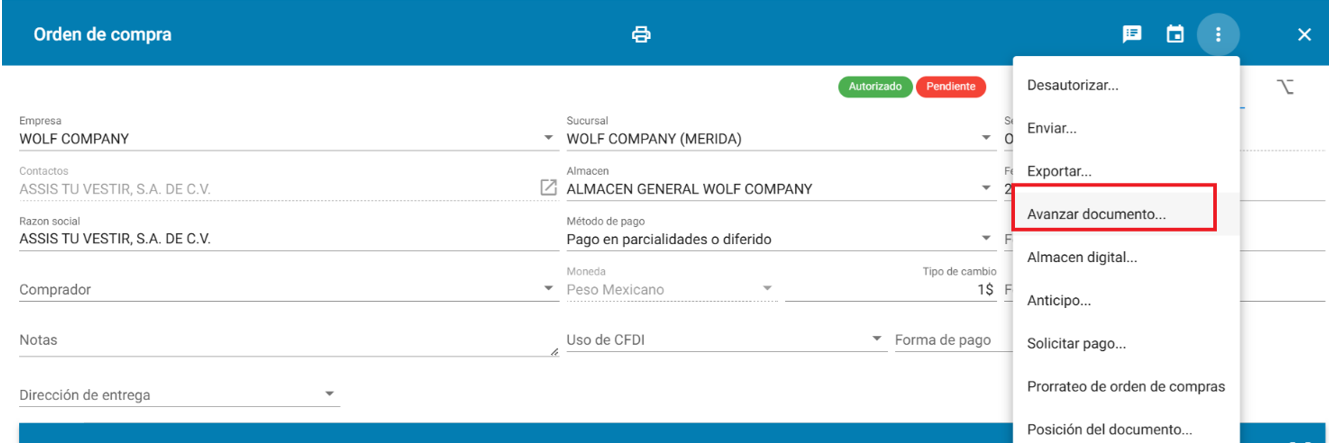Click the red Pendiente status badge
This screenshot has height=445, width=1329.
pyautogui.click(x=951, y=87)
